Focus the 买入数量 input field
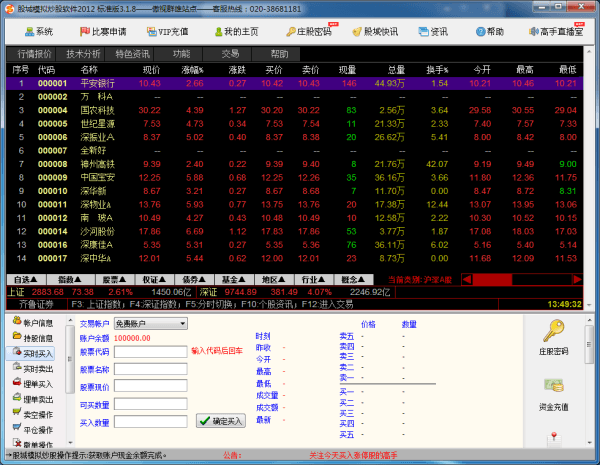 [x=151, y=421]
